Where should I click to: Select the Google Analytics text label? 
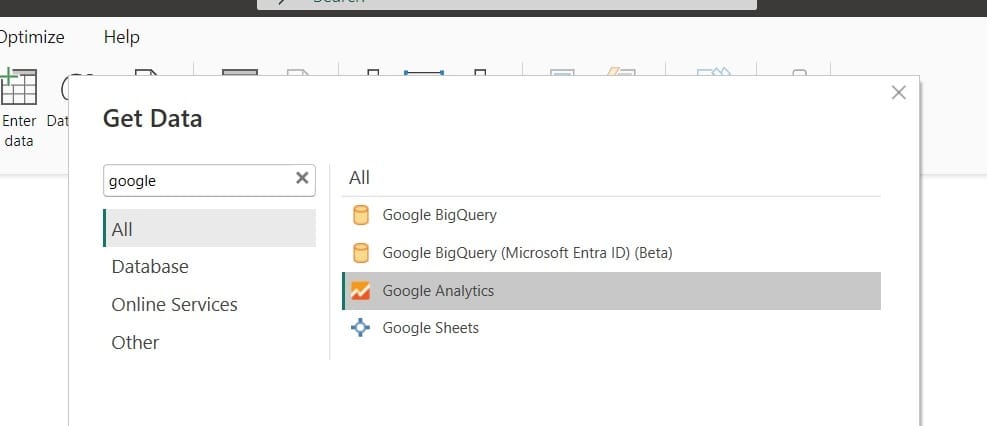coord(438,291)
